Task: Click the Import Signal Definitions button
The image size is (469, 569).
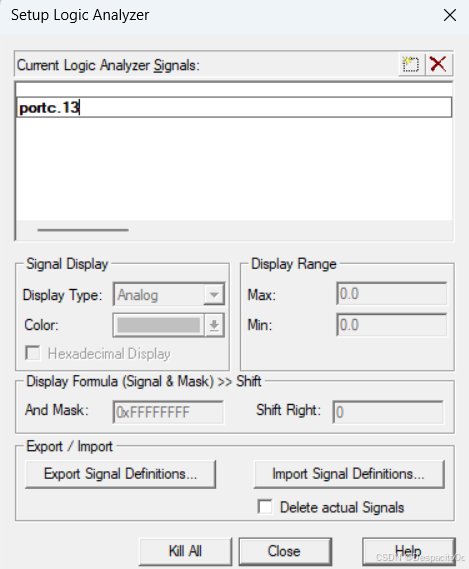Action: (x=349, y=474)
